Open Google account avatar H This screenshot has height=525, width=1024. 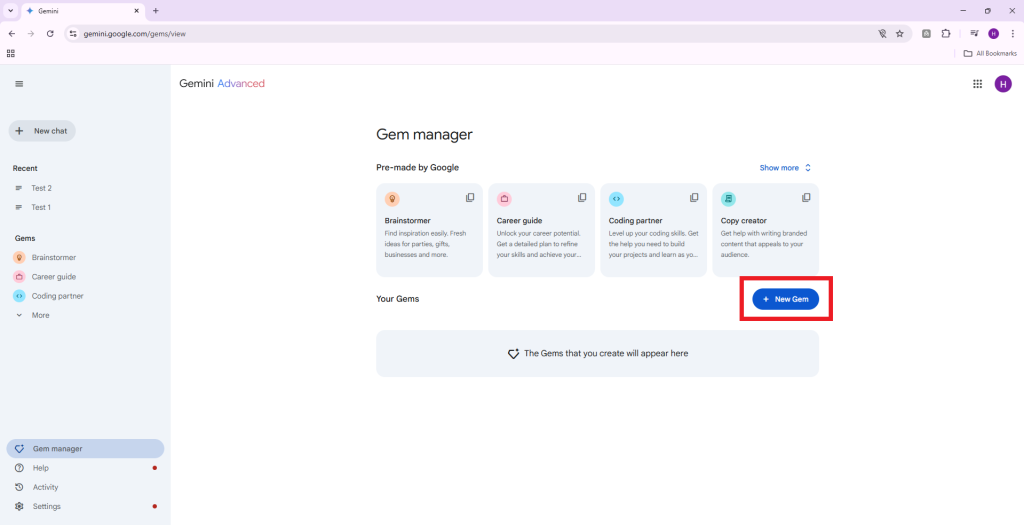(x=1002, y=84)
